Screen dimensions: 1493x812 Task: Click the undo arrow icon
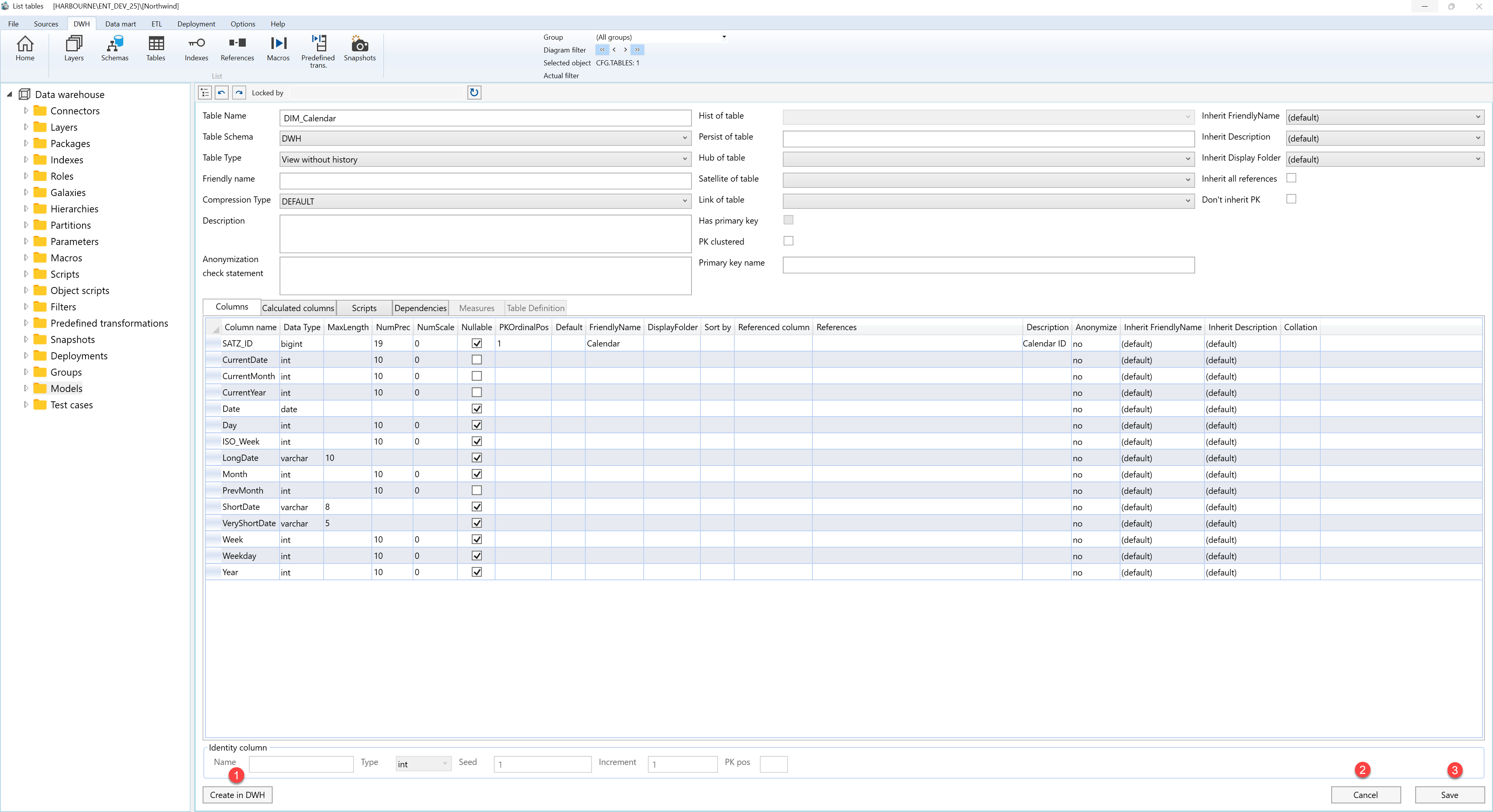click(221, 93)
